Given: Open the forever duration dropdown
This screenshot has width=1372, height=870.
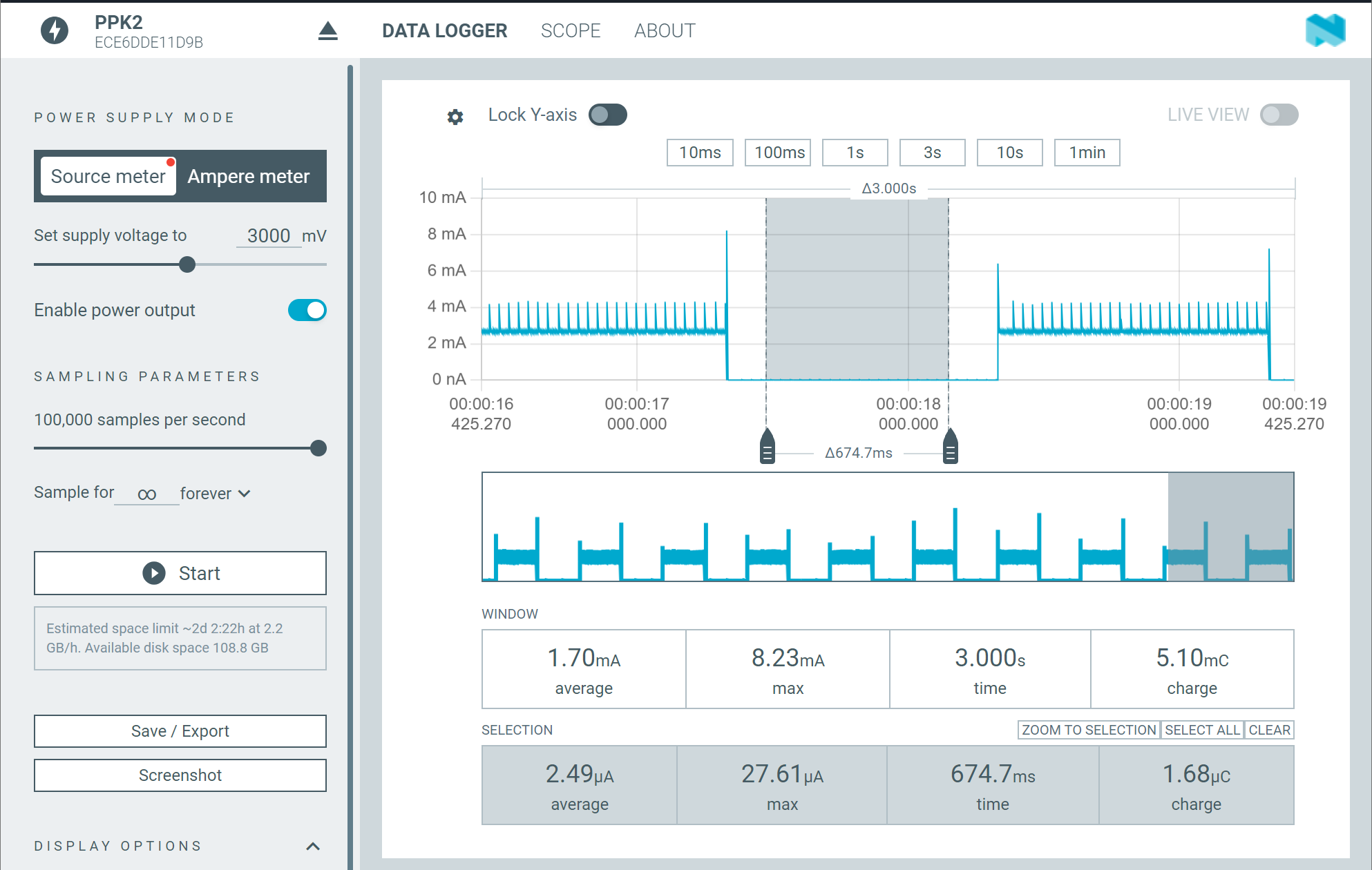Looking at the screenshot, I should click(x=215, y=494).
